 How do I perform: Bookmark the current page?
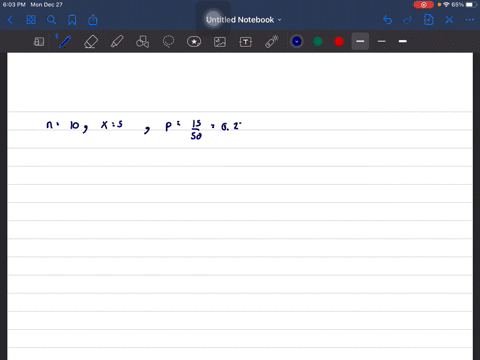click(72, 20)
